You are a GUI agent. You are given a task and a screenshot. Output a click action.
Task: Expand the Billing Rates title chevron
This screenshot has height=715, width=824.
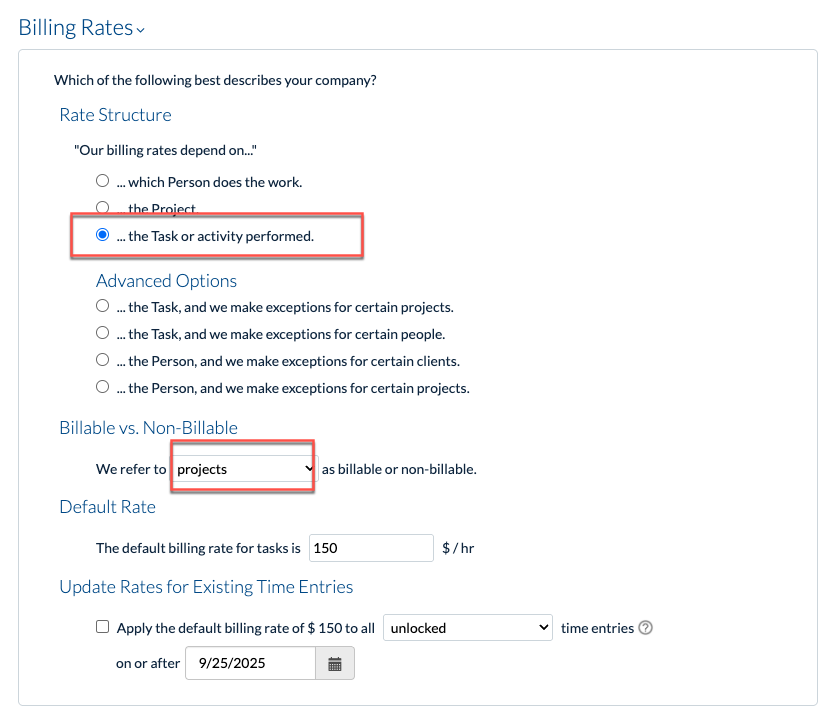[140, 31]
